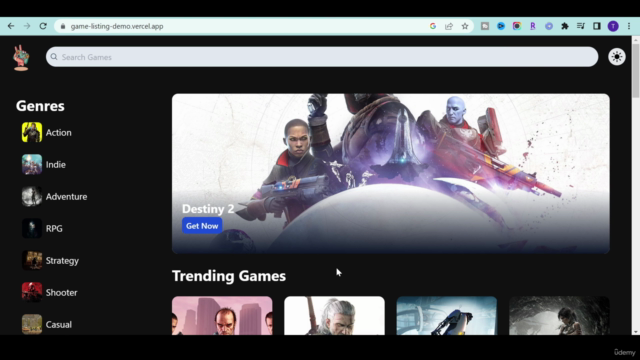Click the site logo hand icon
Image resolution: width=640 pixels, height=360 pixels.
(21, 58)
